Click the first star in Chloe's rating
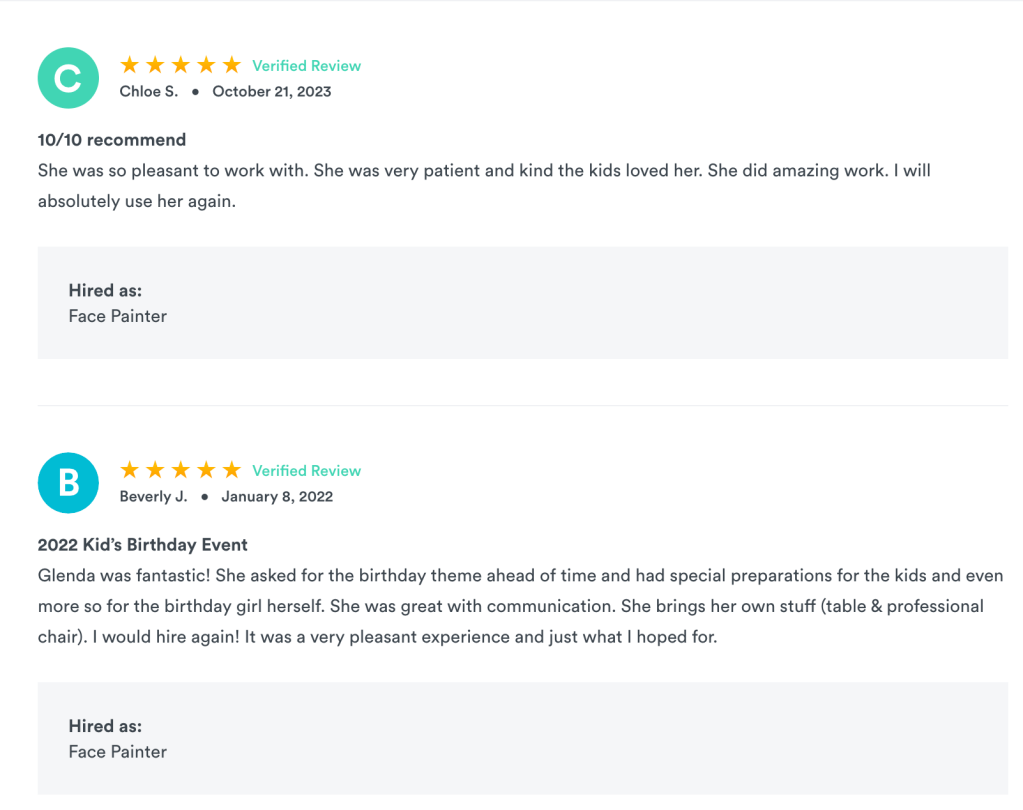Image resolution: width=1023 pixels, height=810 pixels. pos(130,65)
